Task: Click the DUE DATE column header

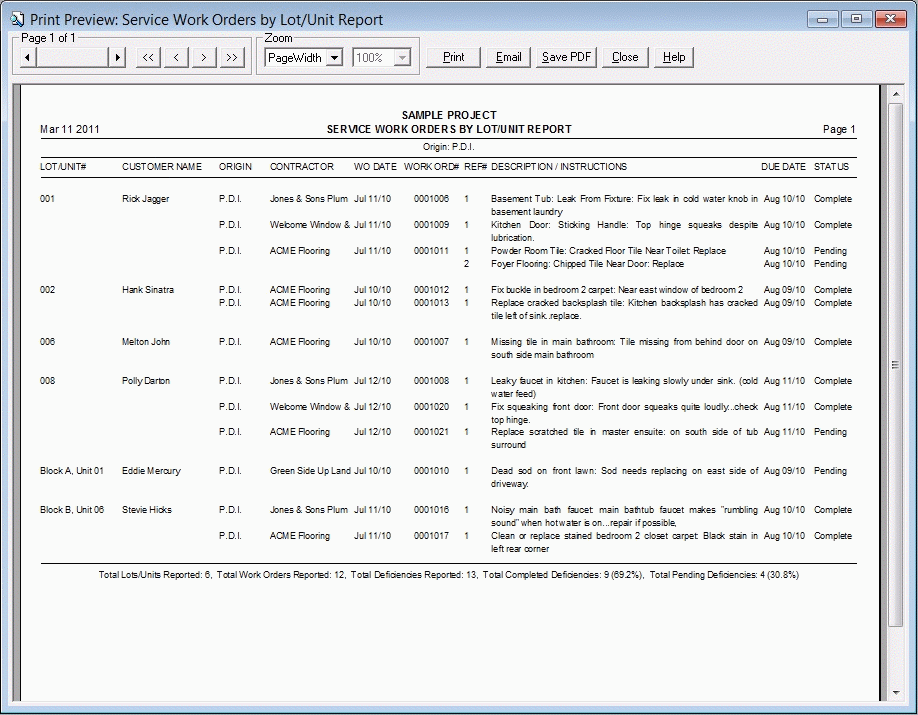Action: coord(783,167)
